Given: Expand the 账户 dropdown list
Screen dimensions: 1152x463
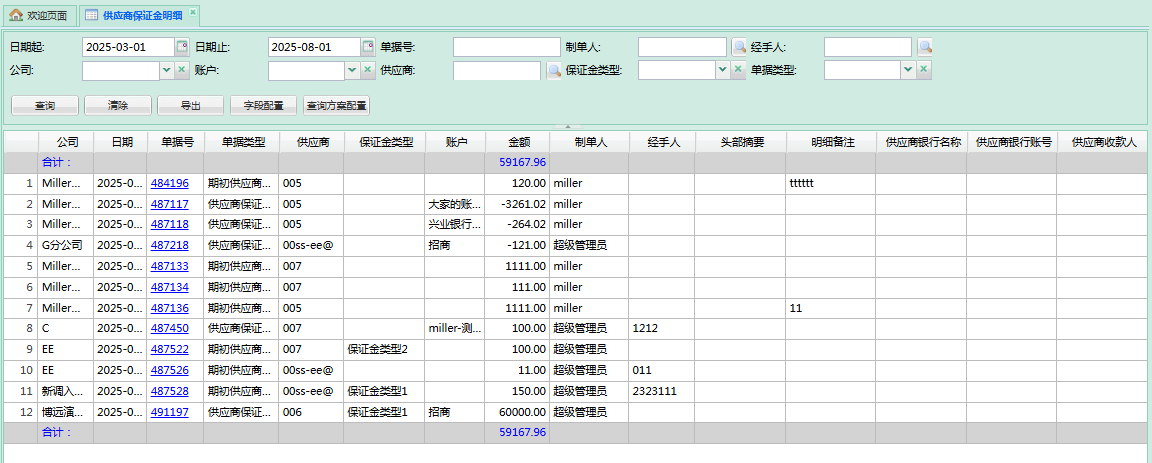Looking at the screenshot, I should pos(352,71).
